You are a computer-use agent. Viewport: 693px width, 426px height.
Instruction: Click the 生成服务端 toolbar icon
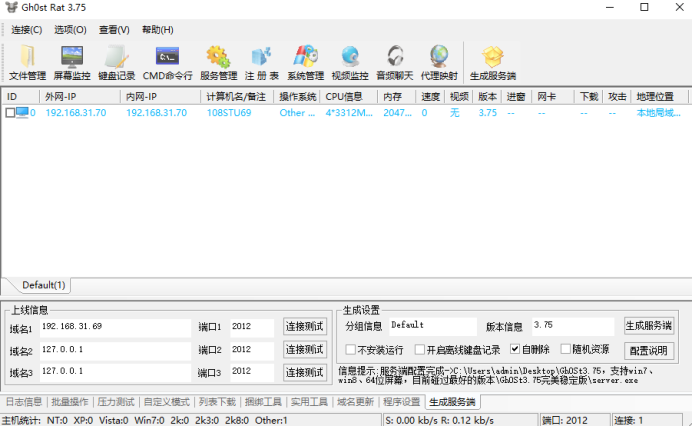click(493, 63)
